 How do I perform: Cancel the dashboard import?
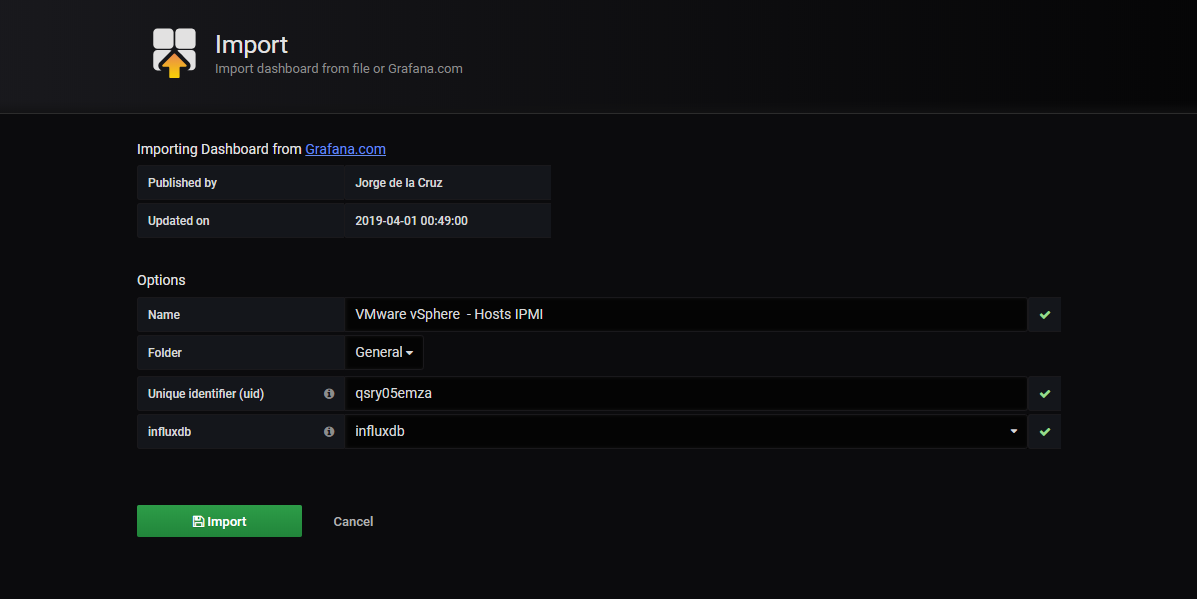pos(353,522)
